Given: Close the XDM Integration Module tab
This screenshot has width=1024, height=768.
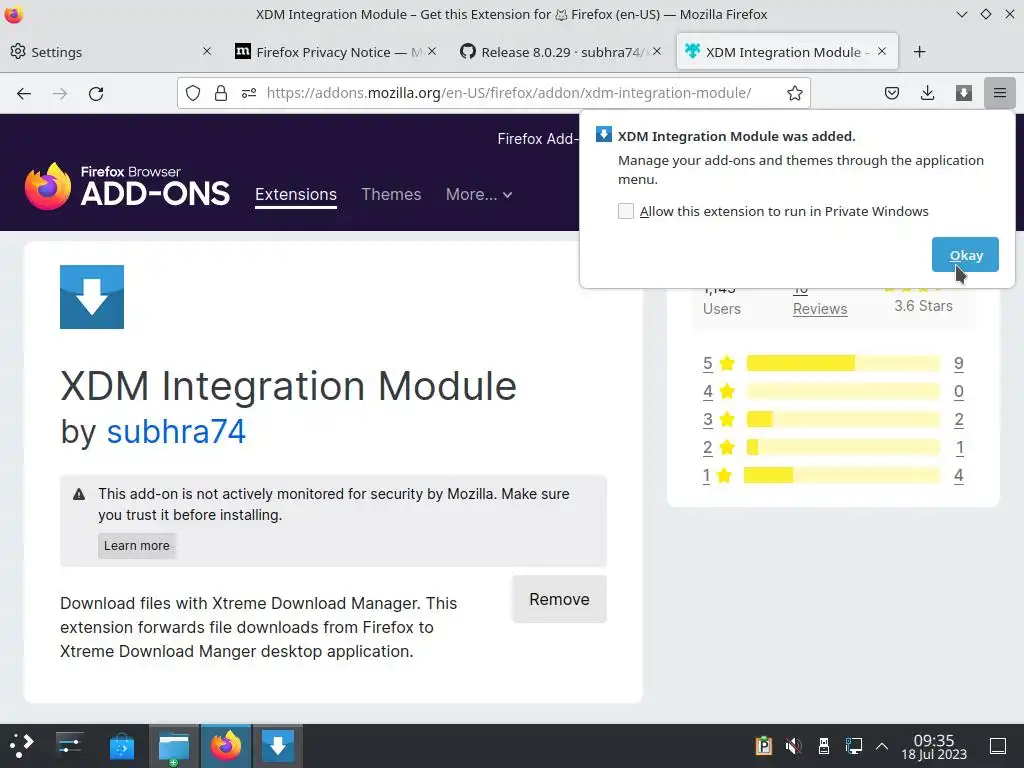Looking at the screenshot, I should click(x=882, y=51).
